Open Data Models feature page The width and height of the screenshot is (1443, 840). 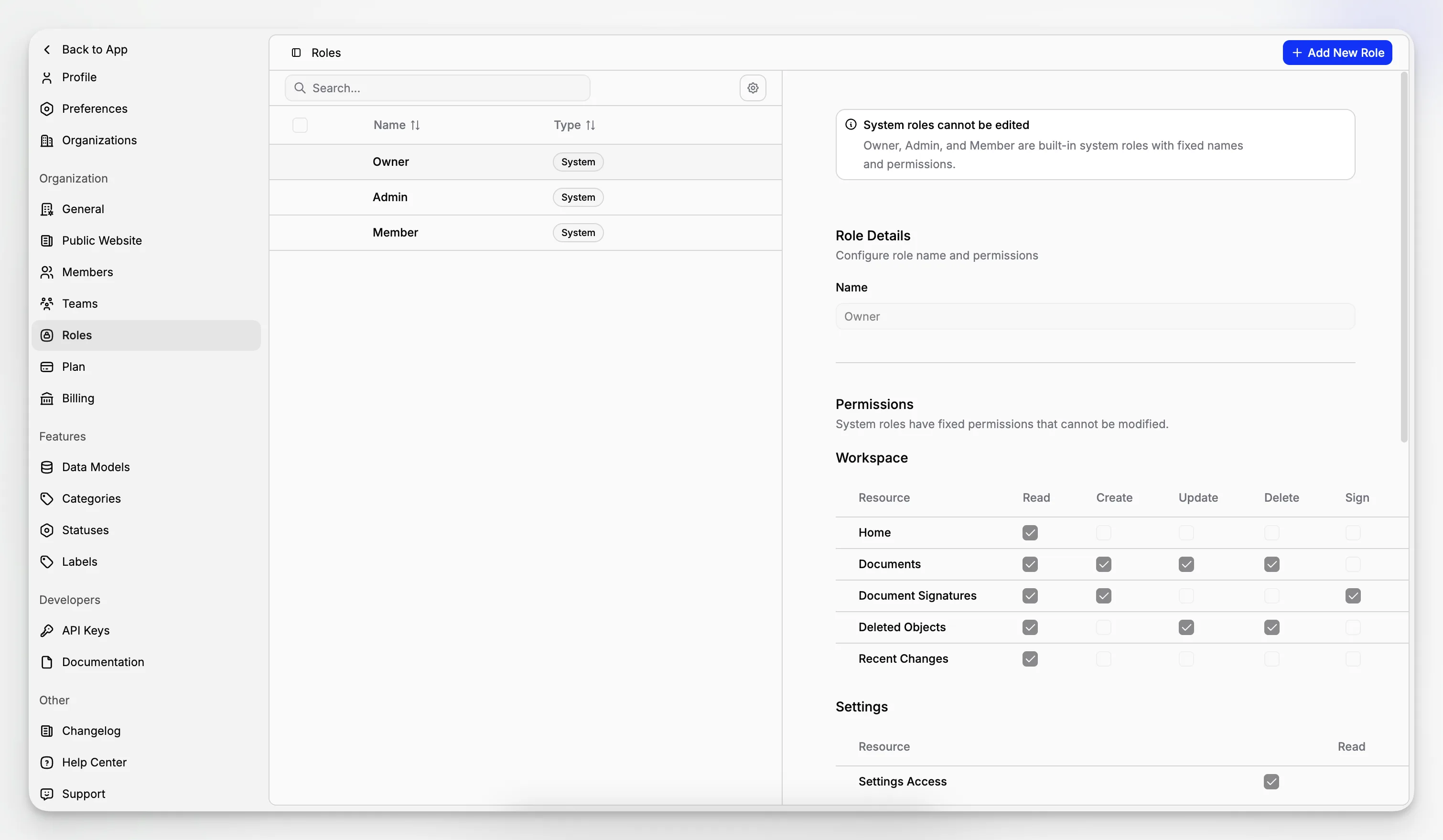[146, 467]
